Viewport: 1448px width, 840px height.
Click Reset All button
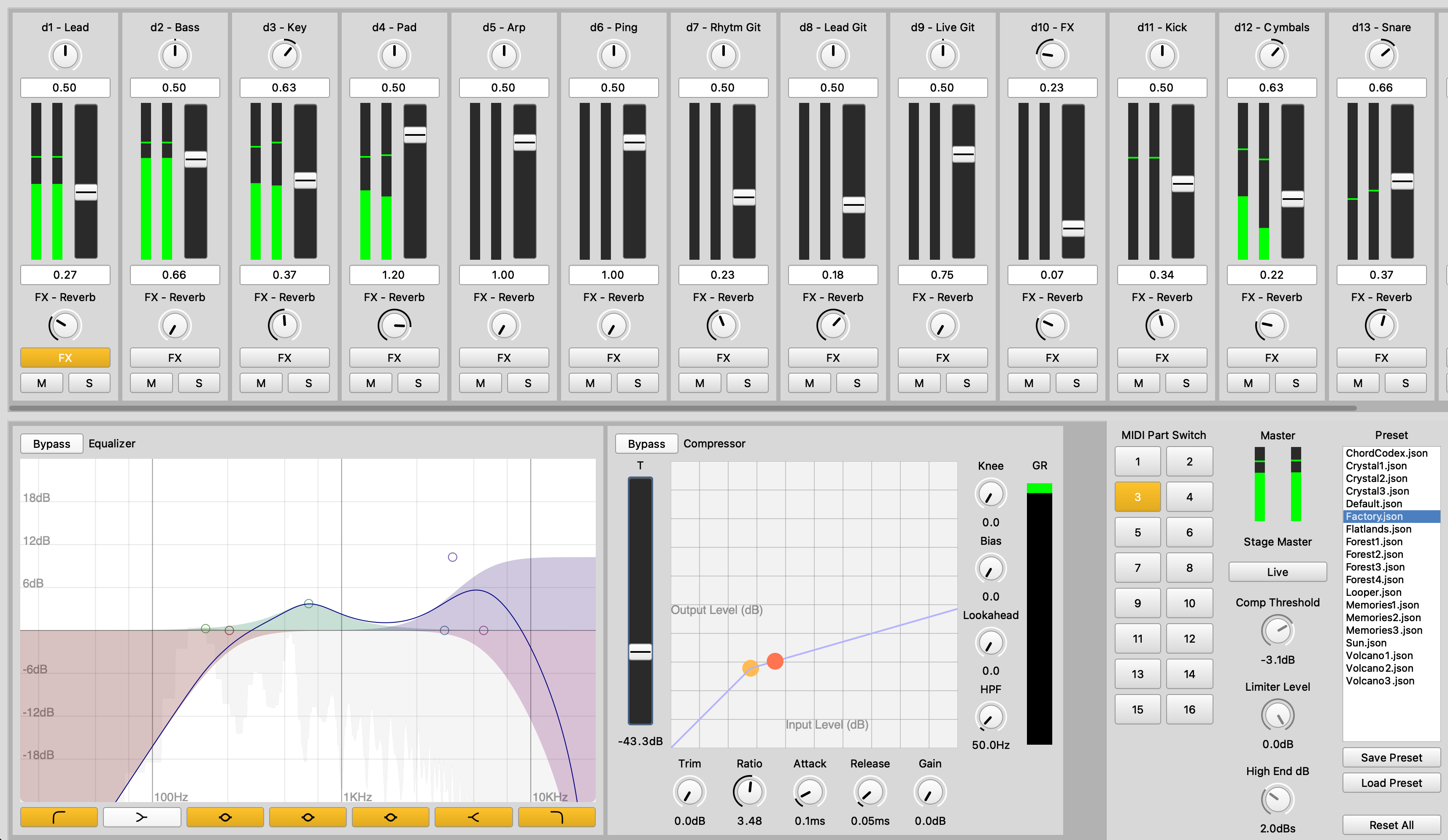tap(1391, 825)
